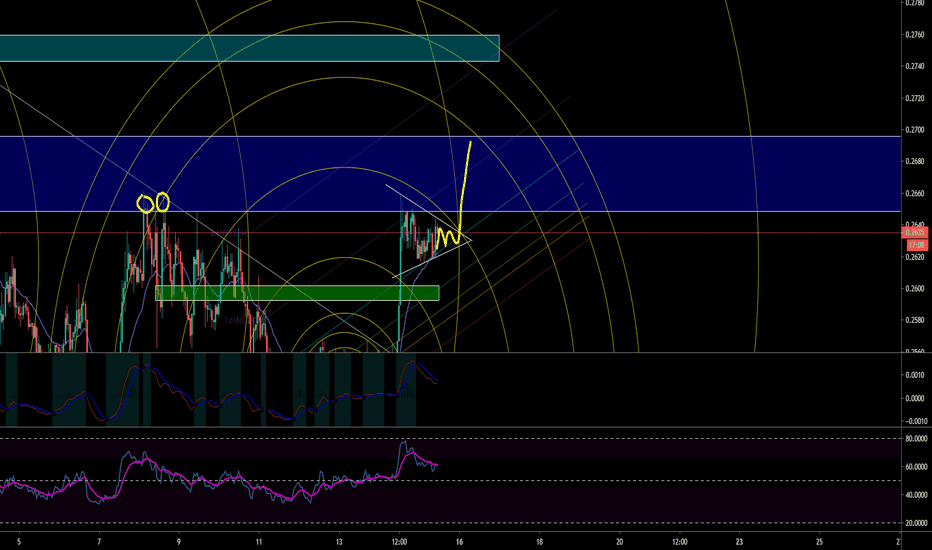Click date label 11 on time axis

click(x=259, y=542)
